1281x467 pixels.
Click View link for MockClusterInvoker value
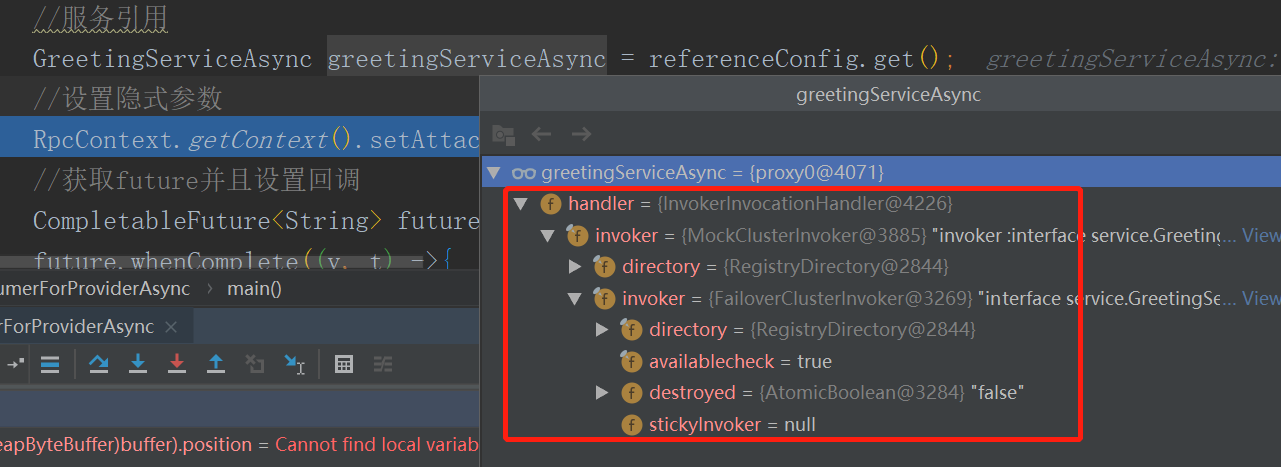[x=1260, y=236]
